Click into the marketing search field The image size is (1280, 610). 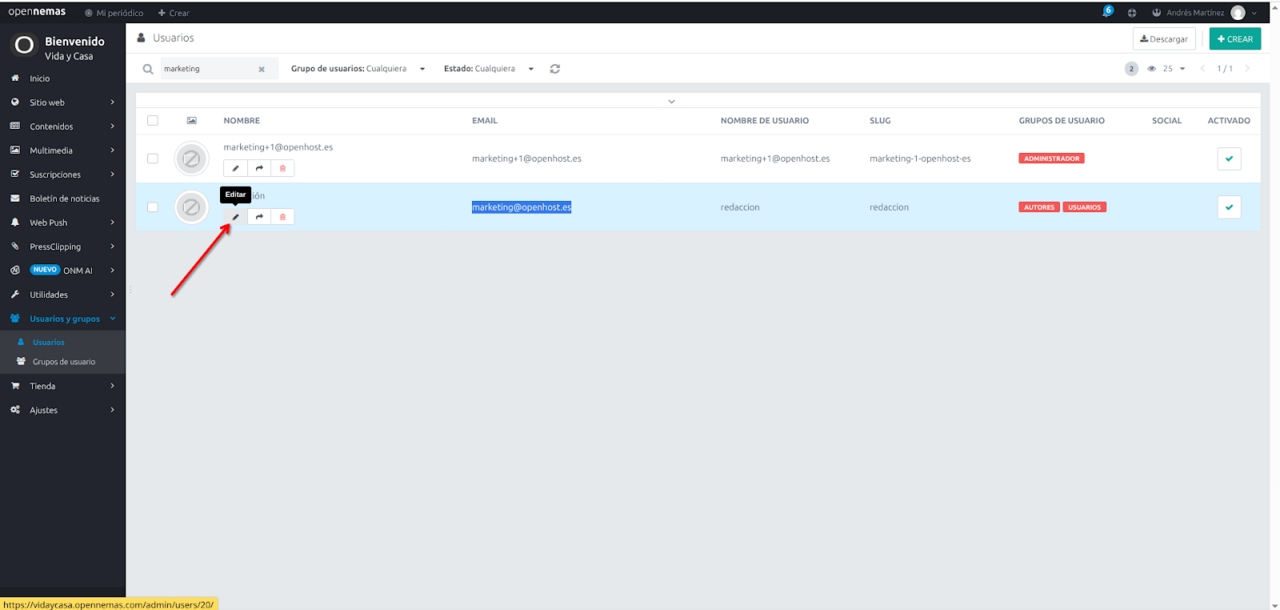tap(205, 69)
